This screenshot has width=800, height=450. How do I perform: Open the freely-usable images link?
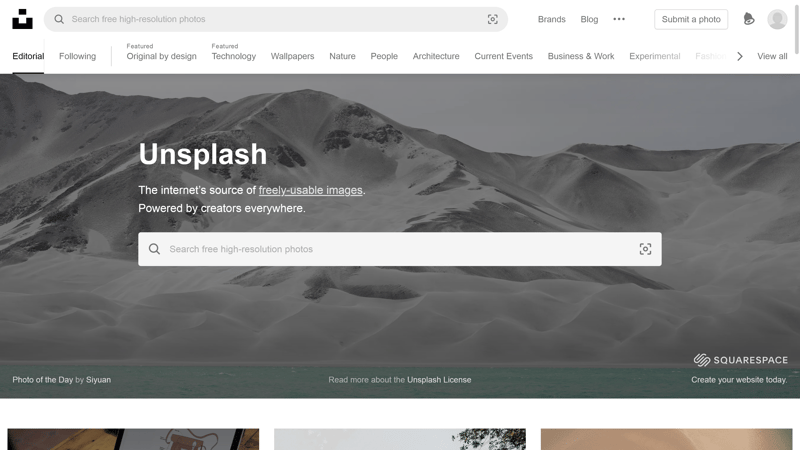click(x=311, y=190)
